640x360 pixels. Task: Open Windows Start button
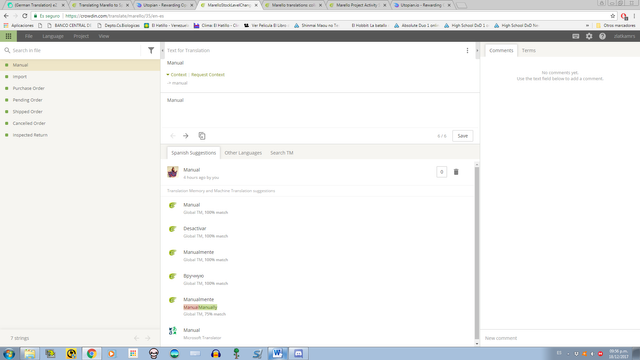[9, 353]
